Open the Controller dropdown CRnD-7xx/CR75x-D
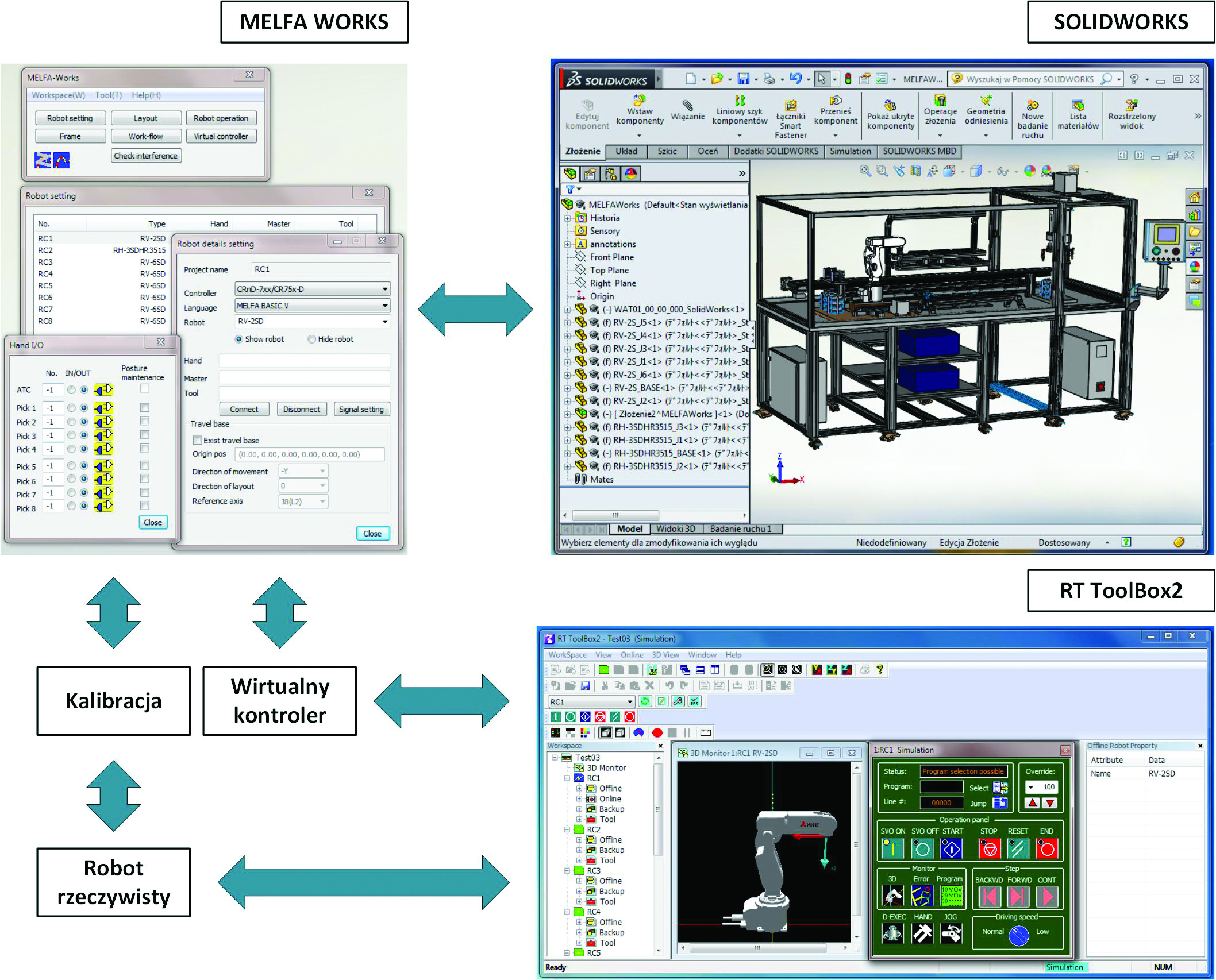The height and width of the screenshot is (980, 1216). click(x=313, y=289)
